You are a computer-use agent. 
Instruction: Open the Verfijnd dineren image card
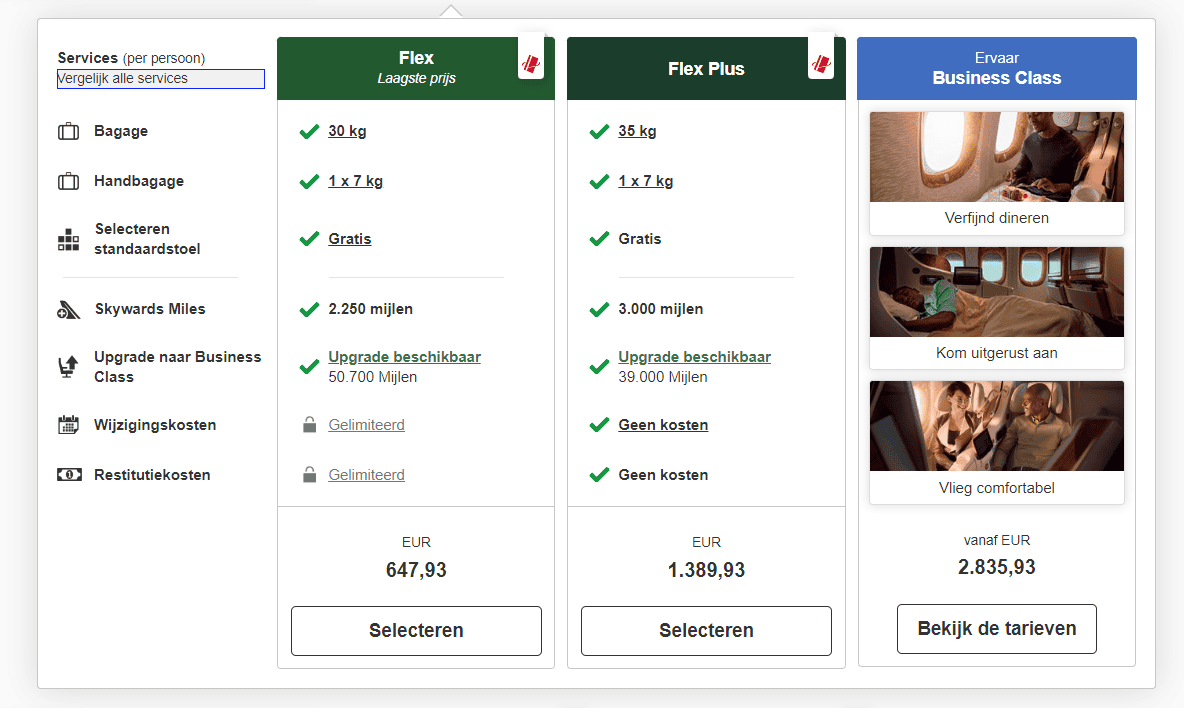point(997,172)
